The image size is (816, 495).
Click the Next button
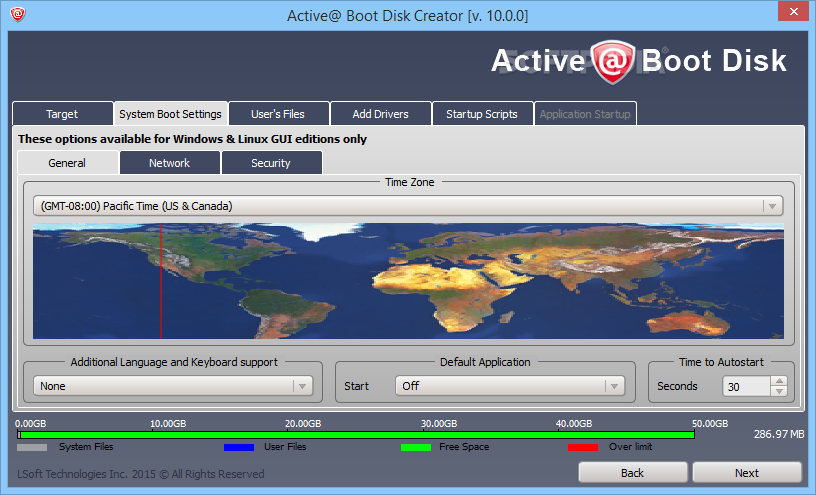[x=747, y=473]
